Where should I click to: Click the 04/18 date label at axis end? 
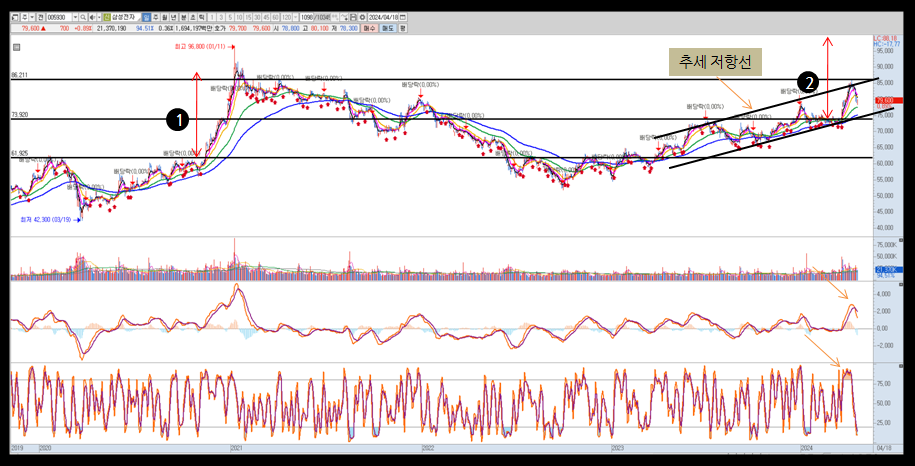tap(884, 448)
